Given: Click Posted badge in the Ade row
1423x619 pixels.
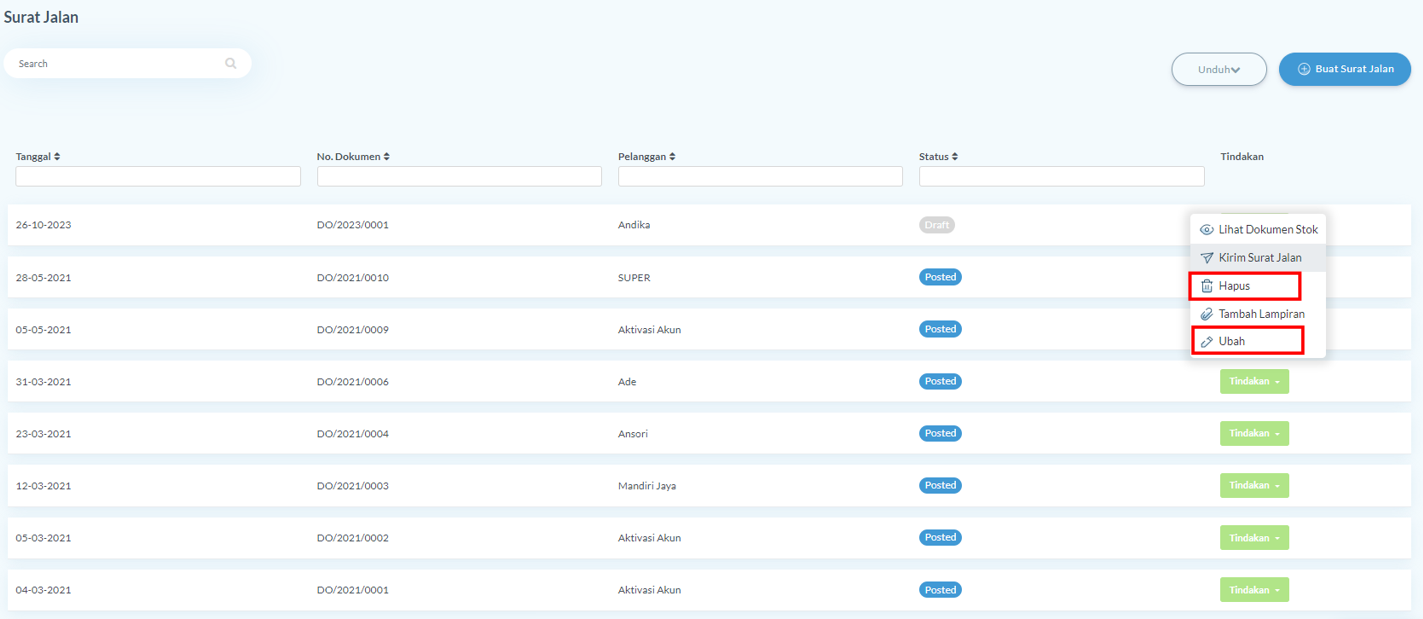Looking at the screenshot, I should 940,381.
